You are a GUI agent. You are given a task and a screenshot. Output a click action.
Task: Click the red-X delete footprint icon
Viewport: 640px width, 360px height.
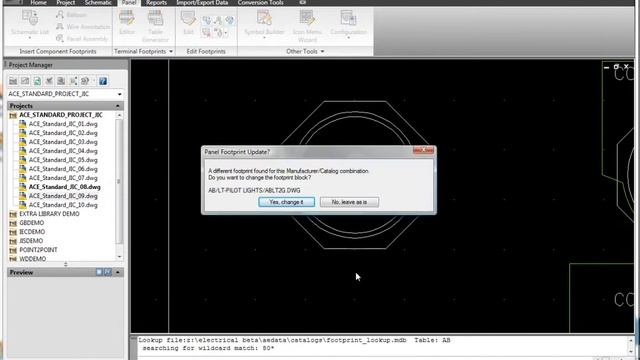207,33
